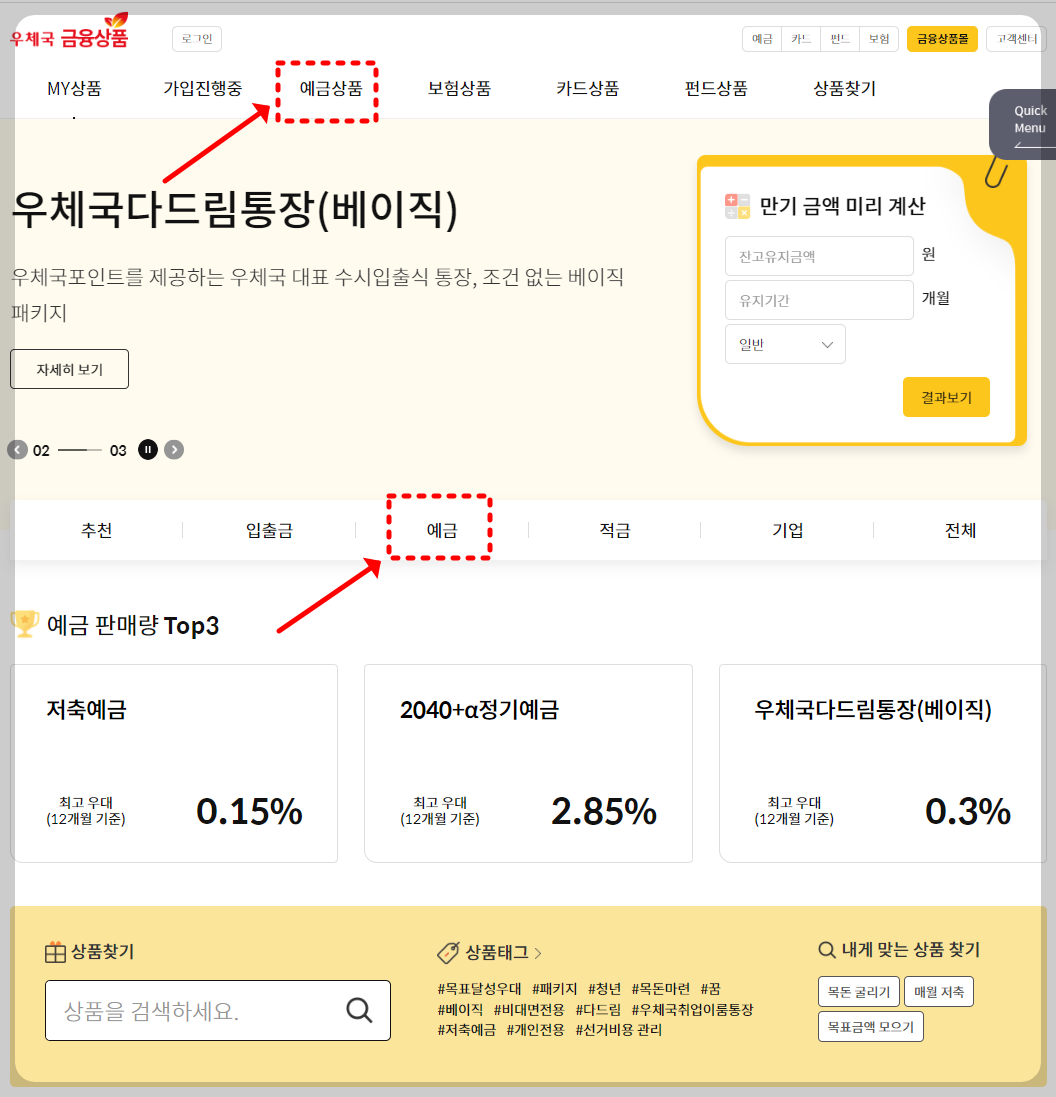Image resolution: width=1056 pixels, height=1097 pixels.
Task: Click the banner title 우체국다드림통장(베이직)
Action: 235,209
